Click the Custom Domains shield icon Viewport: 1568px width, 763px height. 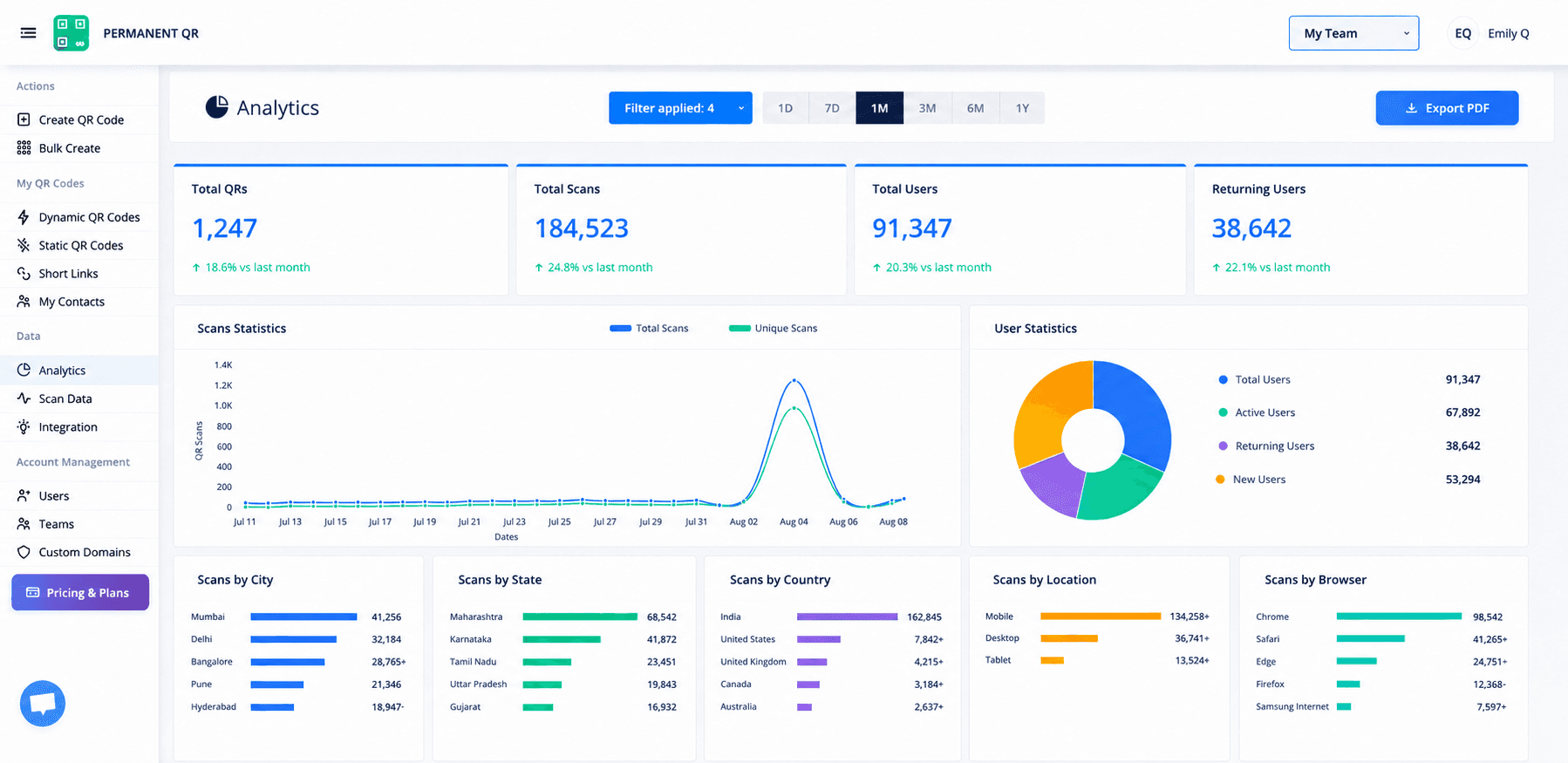point(24,552)
